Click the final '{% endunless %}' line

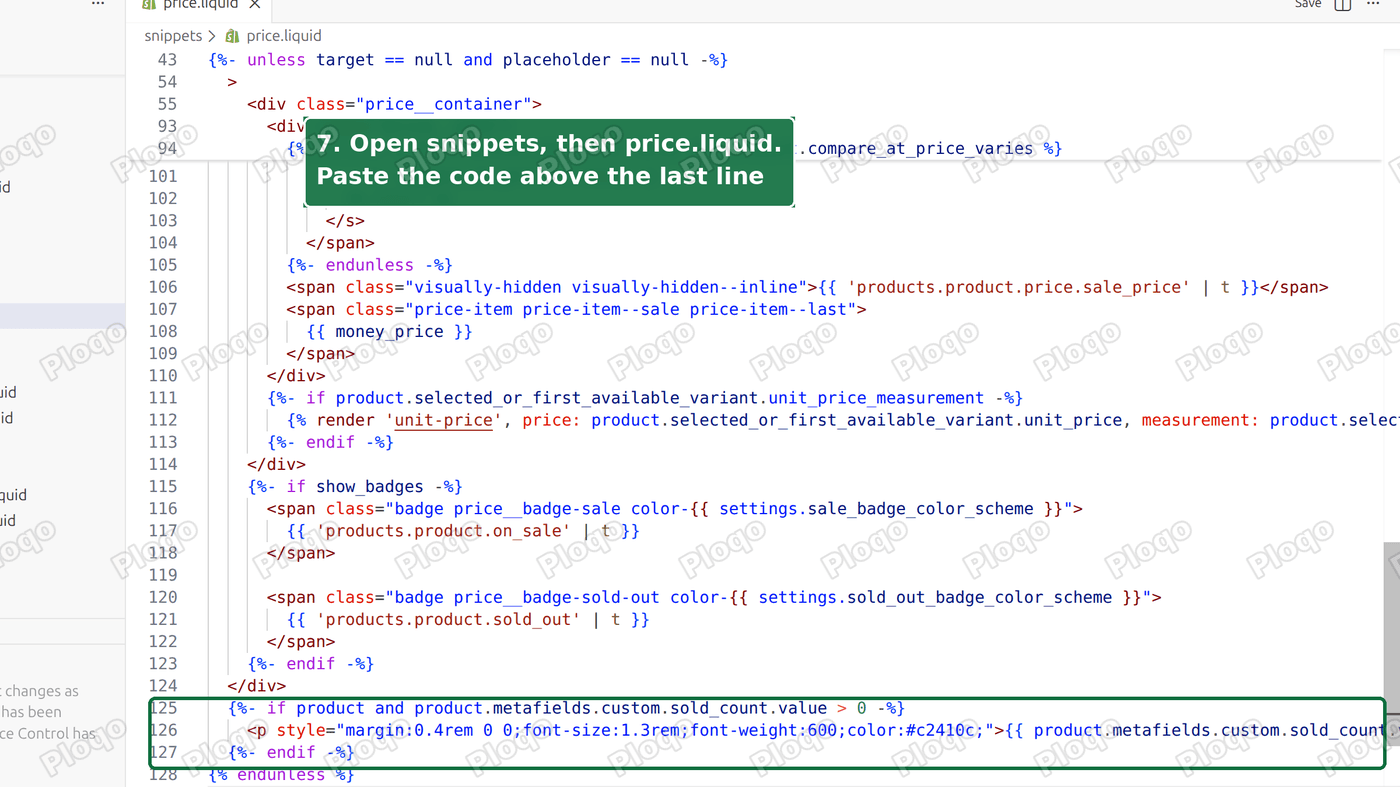281,775
